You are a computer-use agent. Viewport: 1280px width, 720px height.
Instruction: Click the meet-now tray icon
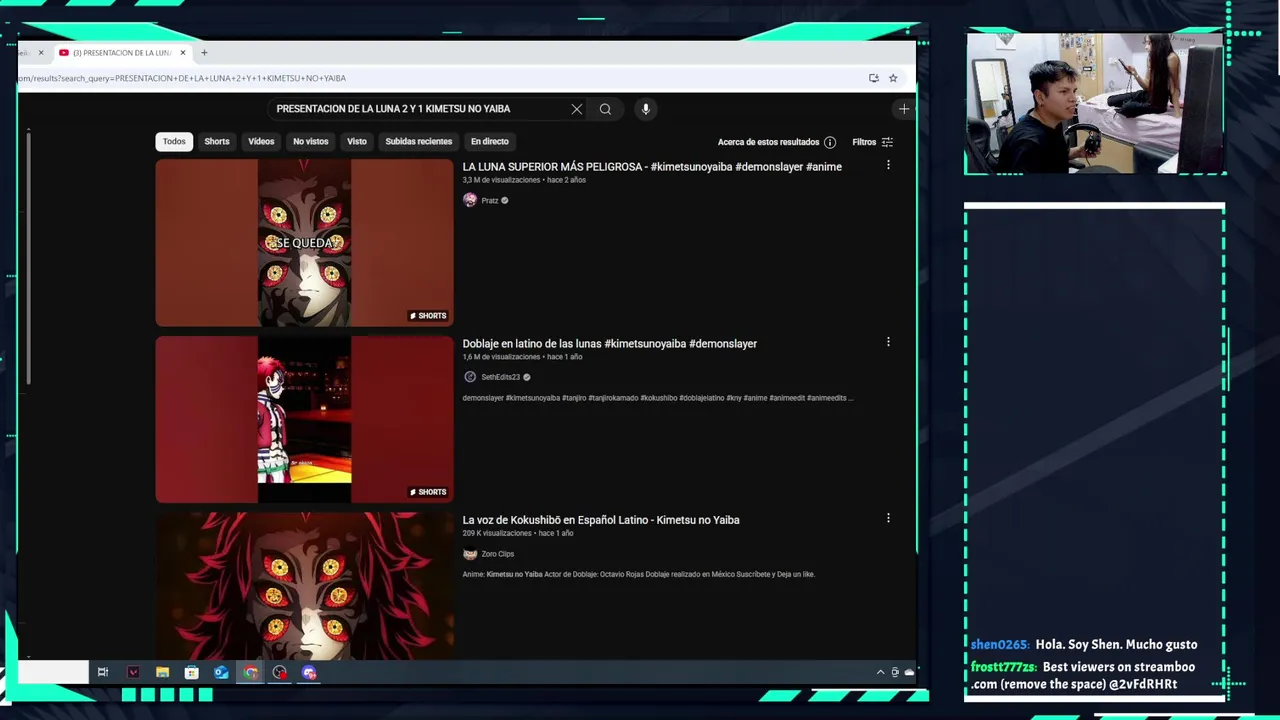895,672
